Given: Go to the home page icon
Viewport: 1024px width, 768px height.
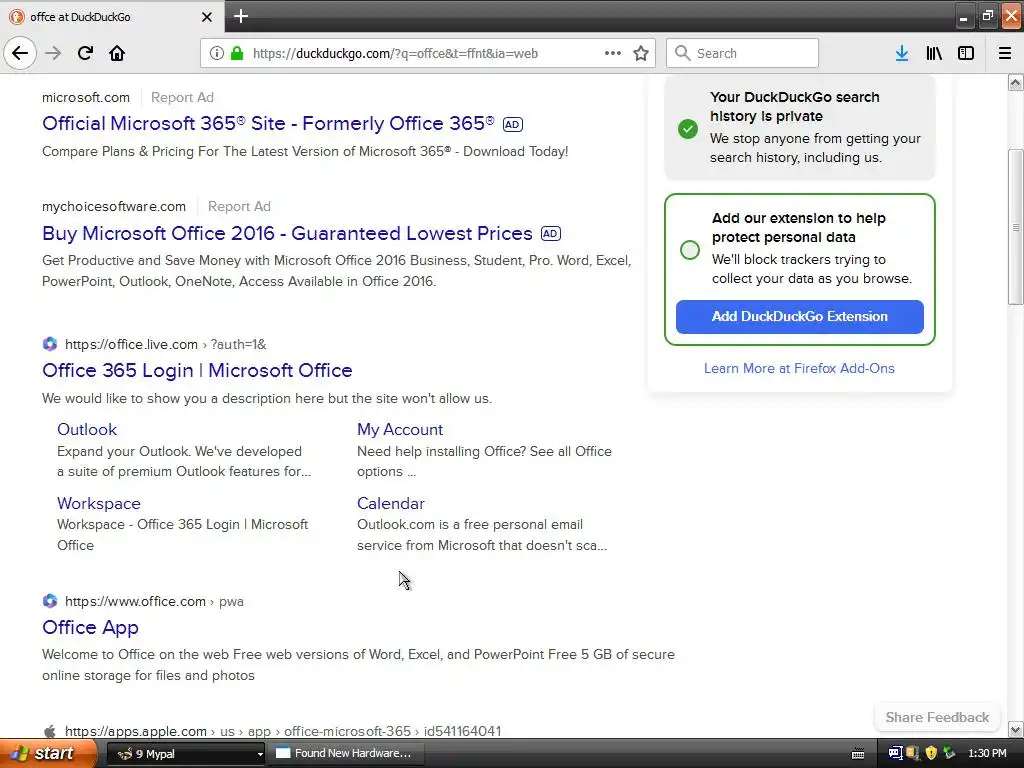Looking at the screenshot, I should point(117,53).
